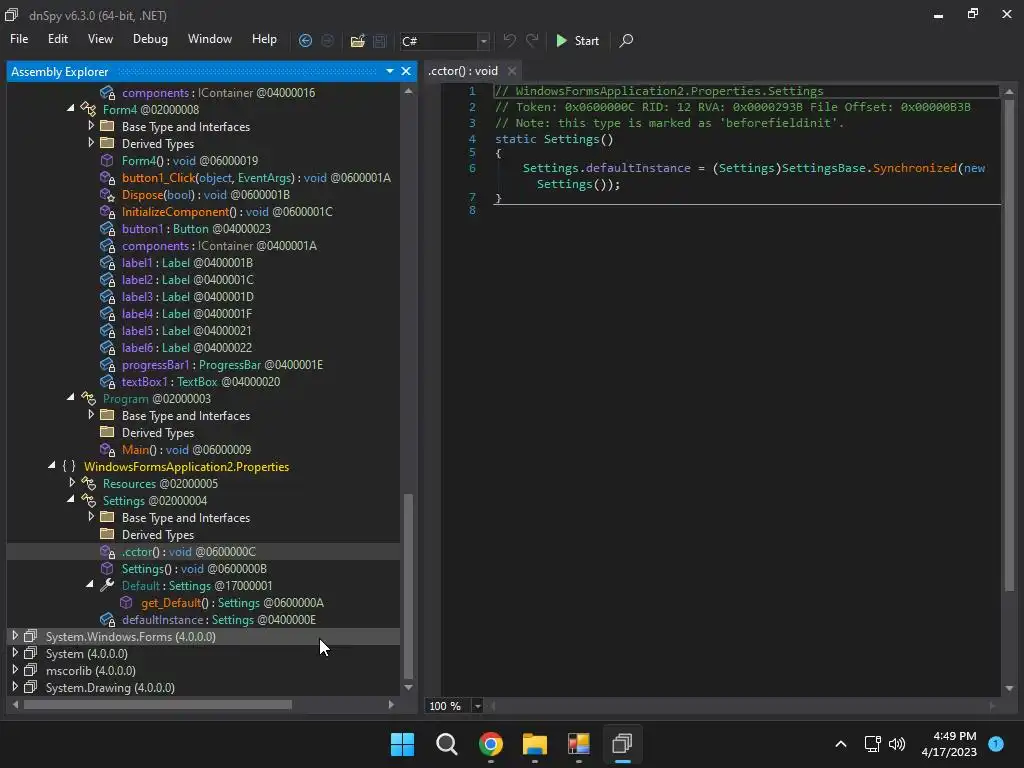Viewport: 1024px width, 768px height.
Task: Click Assembly Explorer horizontal scrollbar thumb
Action: tap(158, 704)
